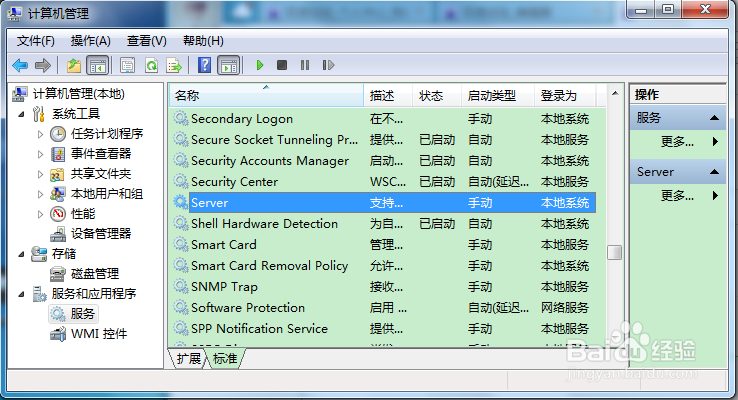Screen dimensions: 738x400
Task: Select the Secondary Logon service
Action: [x=383, y=119]
